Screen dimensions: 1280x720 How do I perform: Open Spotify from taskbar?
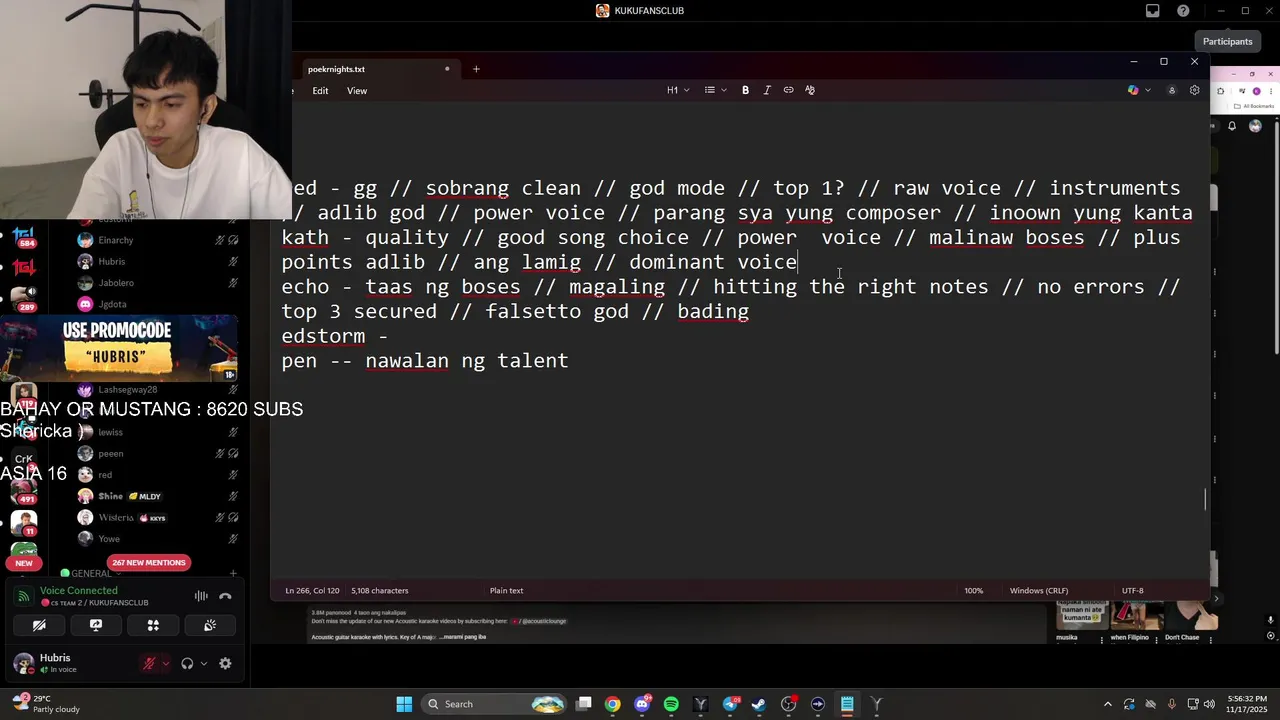click(671, 704)
